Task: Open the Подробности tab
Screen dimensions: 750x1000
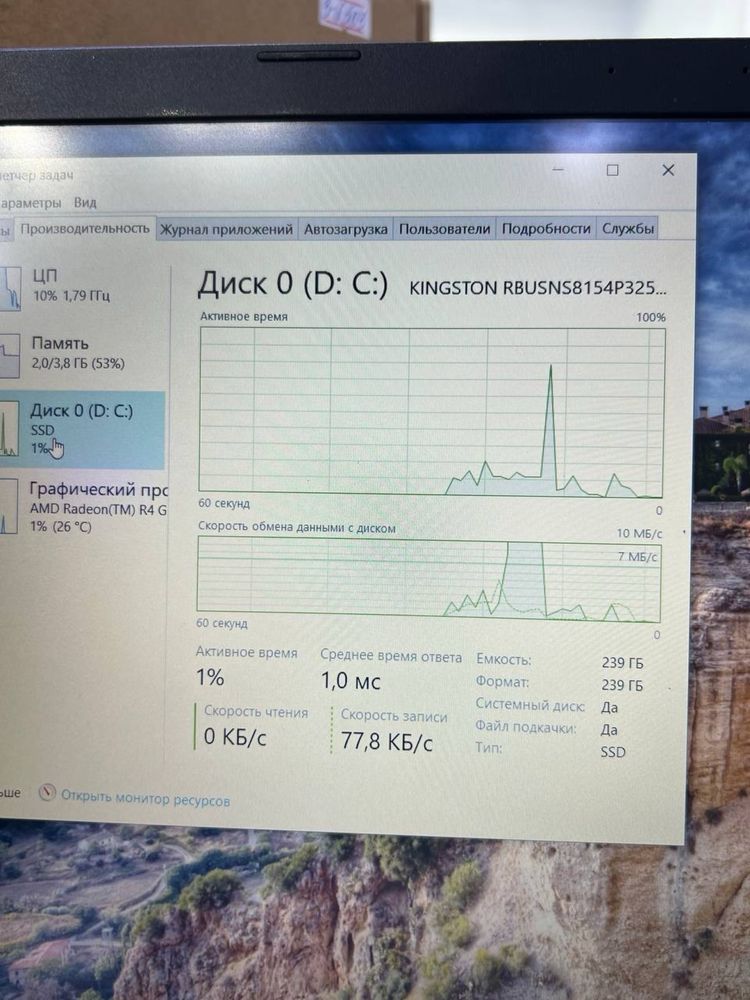Action: (x=546, y=228)
